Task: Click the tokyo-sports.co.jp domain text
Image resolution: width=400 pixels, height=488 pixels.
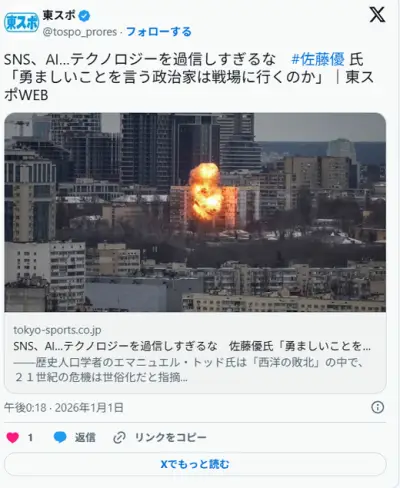Action: click(x=57, y=330)
